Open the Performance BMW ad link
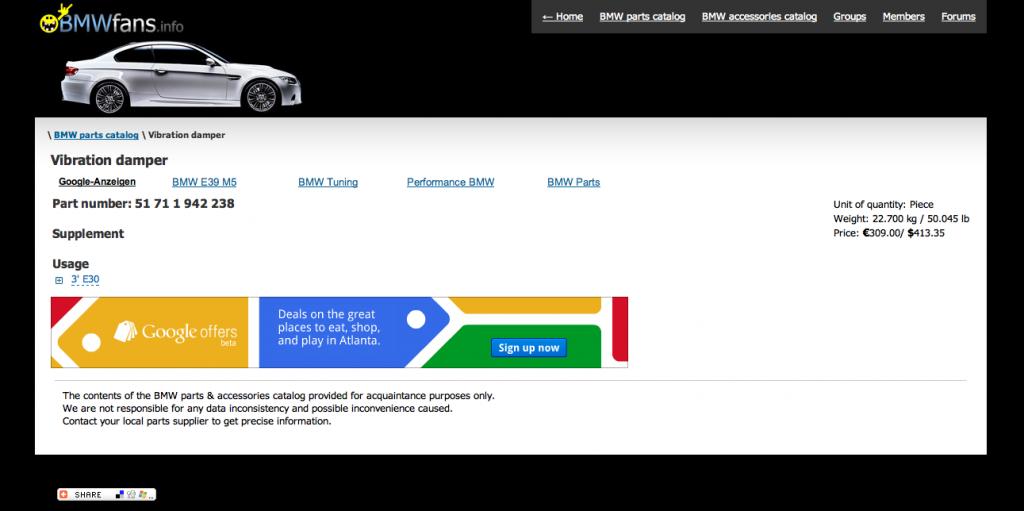 [x=451, y=182]
